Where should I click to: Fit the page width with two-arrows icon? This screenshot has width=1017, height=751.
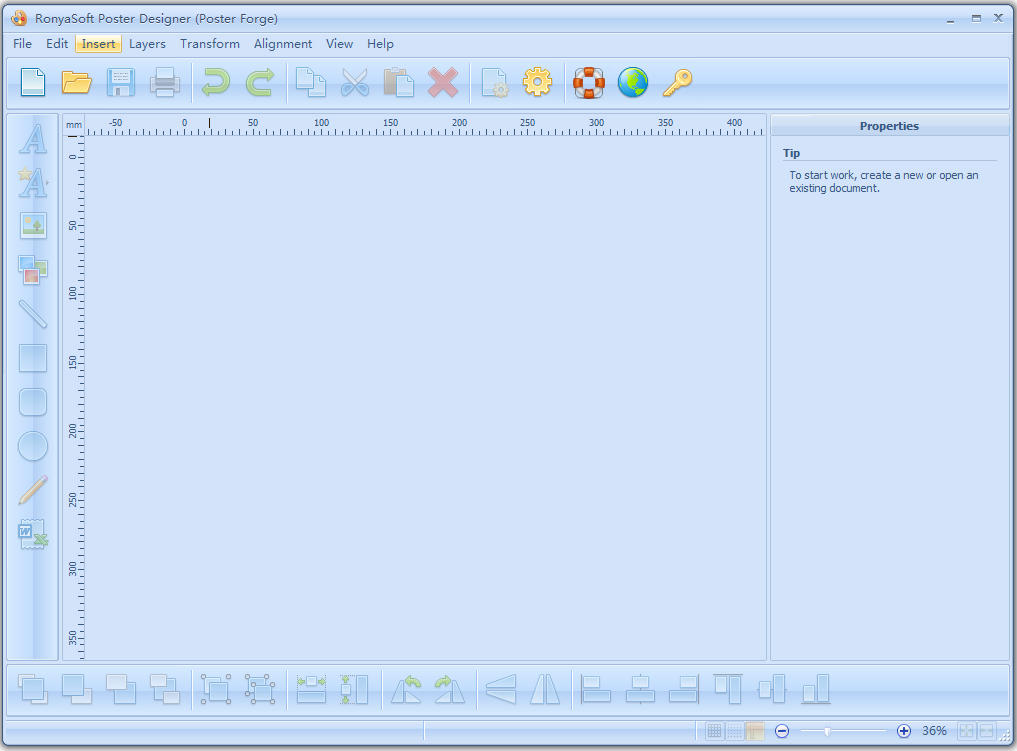click(x=987, y=731)
